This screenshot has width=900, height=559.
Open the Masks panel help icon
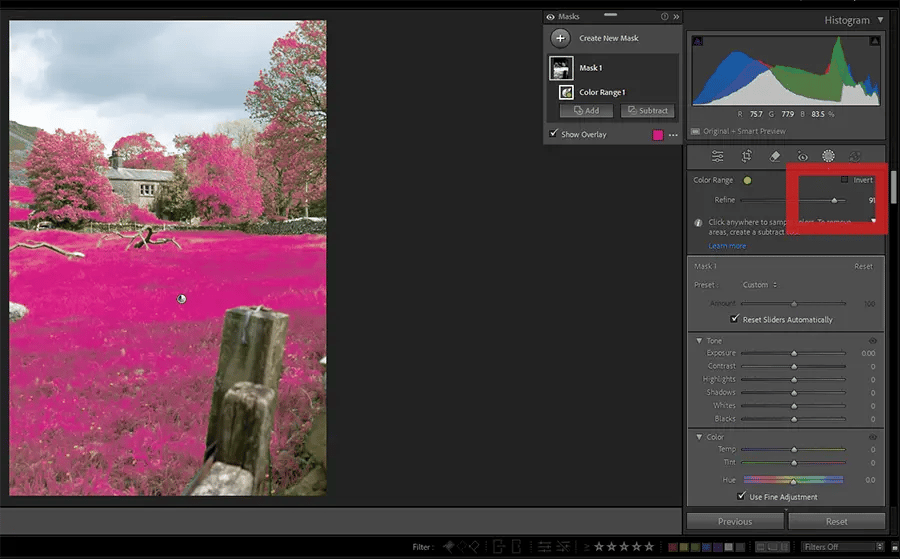[664, 17]
